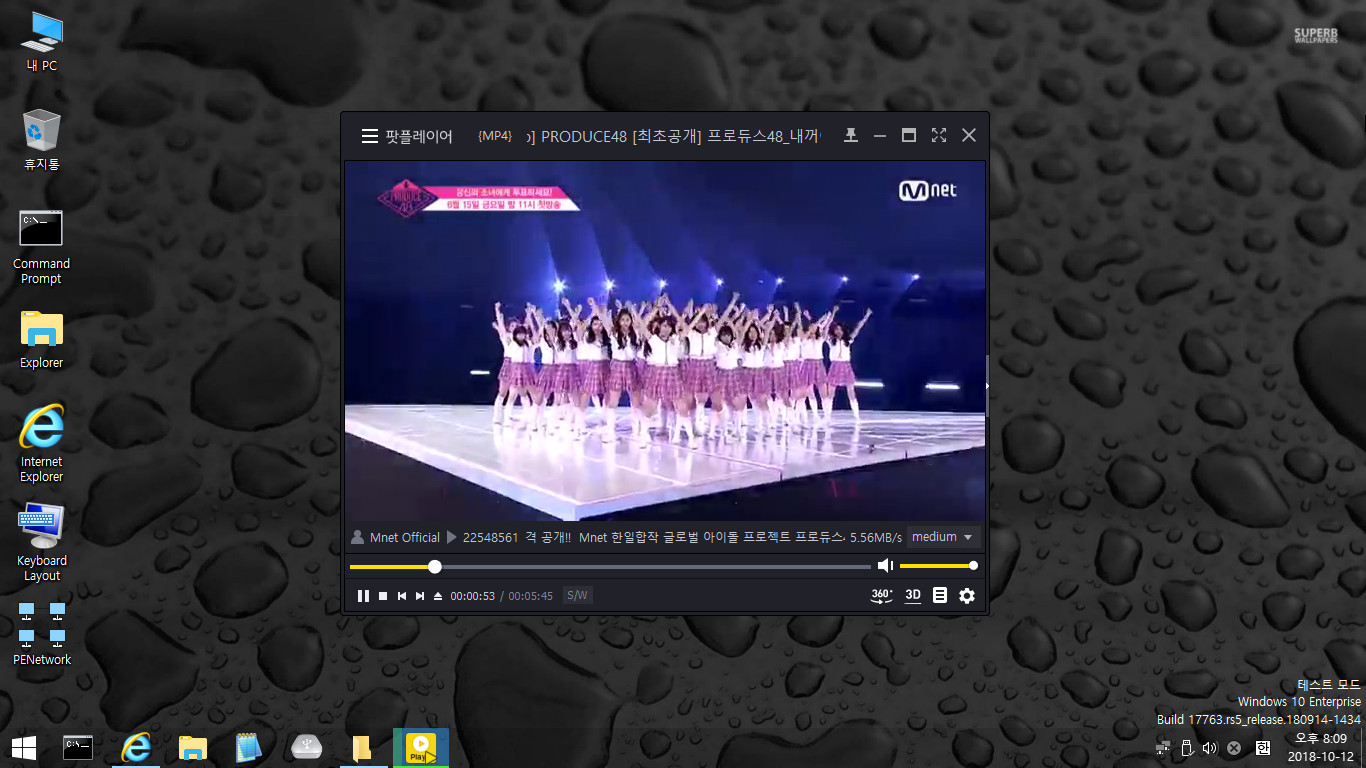Open File Explorer from the taskbar
This screenshot has width=1366, height=768.
click(192, 747)
